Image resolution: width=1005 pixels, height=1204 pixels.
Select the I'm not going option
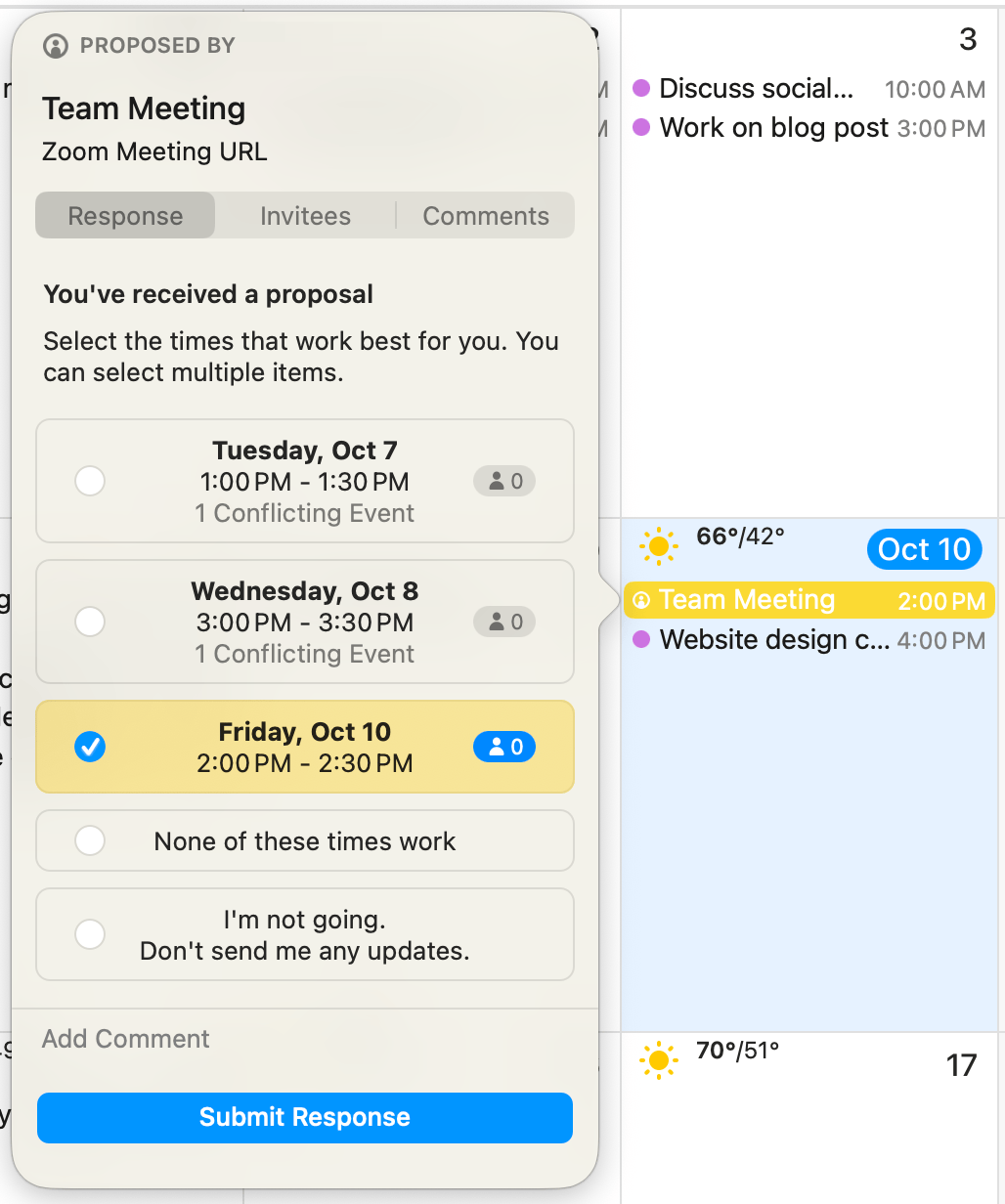[90, 934]
